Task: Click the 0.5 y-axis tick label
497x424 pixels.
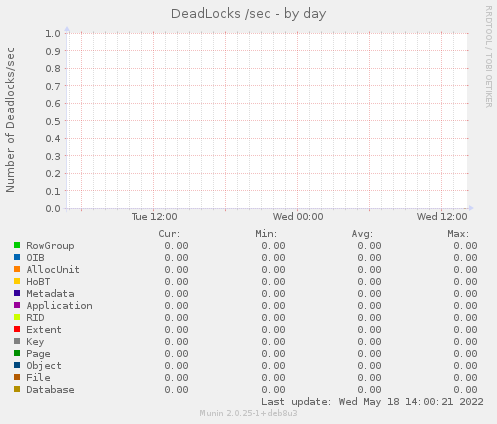Action: click(53, 121)
